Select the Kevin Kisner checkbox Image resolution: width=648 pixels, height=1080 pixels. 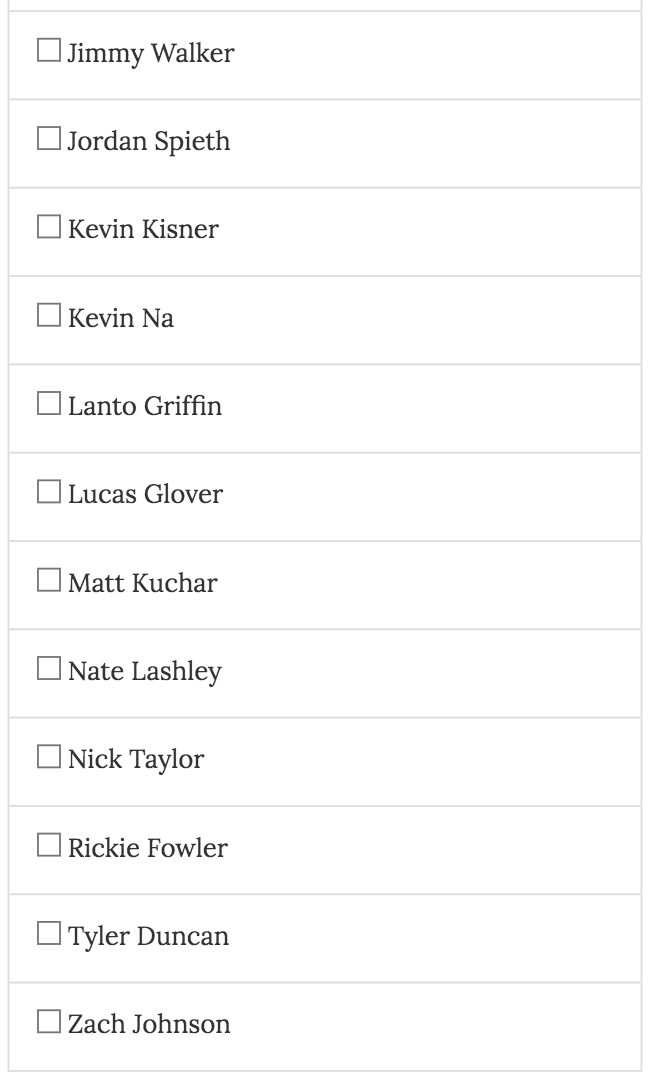click(49, 227)
